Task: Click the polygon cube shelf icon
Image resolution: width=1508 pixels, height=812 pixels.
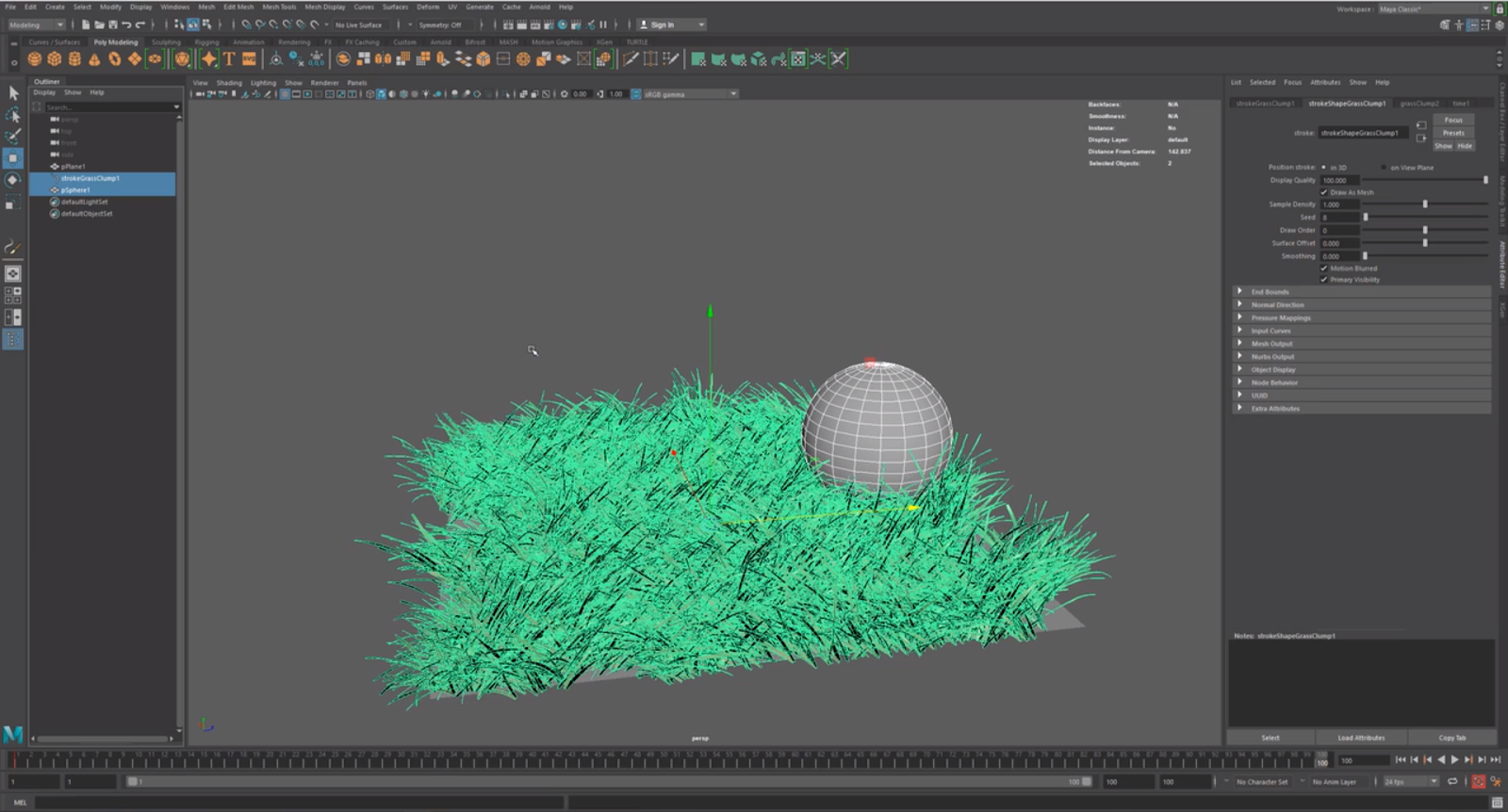Action: (x=55, y=59)
